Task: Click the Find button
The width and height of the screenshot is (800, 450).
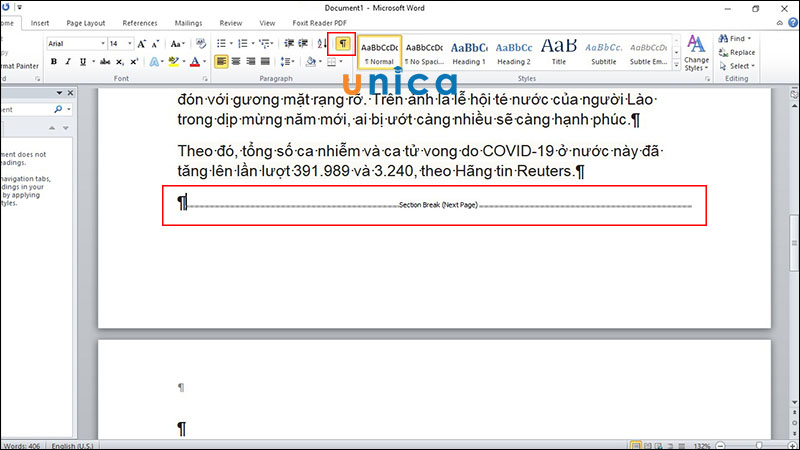Action: 735,38
